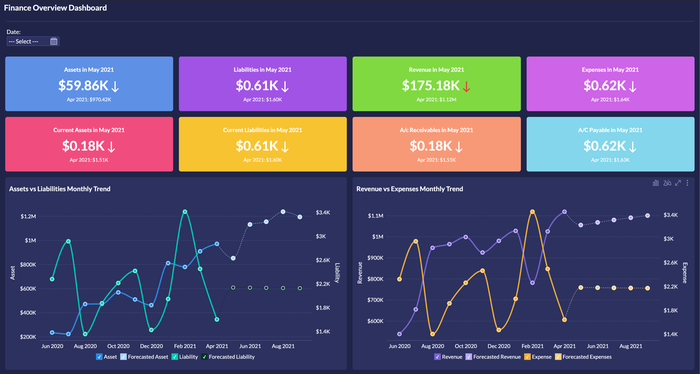Click the down arrow in Current Assets card
Viewport: 700px width, 374px height.
[112, 146]
